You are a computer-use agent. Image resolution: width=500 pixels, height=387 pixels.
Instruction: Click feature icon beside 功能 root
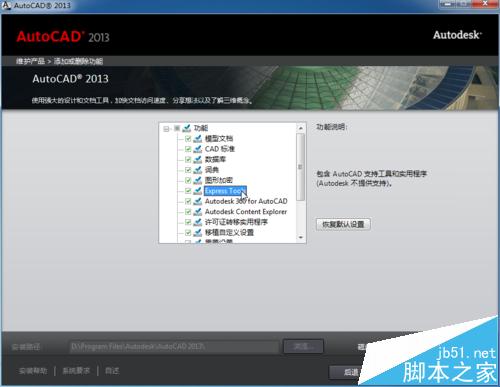187,128
